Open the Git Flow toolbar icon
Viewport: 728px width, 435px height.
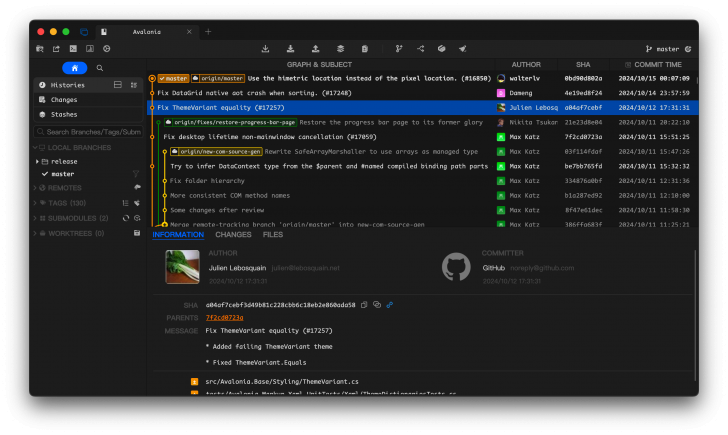point(421,49)
